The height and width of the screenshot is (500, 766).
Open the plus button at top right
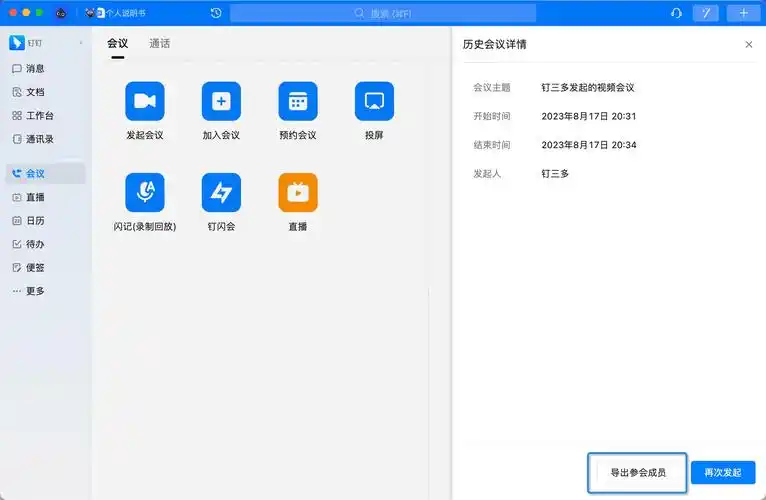(x=743, y=13)
